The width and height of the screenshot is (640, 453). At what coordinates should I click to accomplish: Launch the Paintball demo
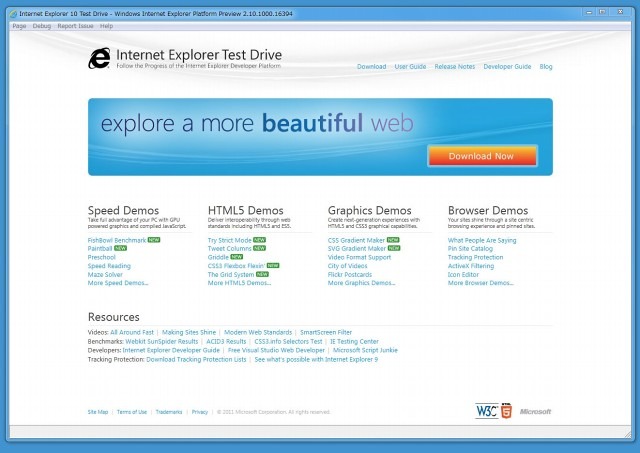(100, 249)
